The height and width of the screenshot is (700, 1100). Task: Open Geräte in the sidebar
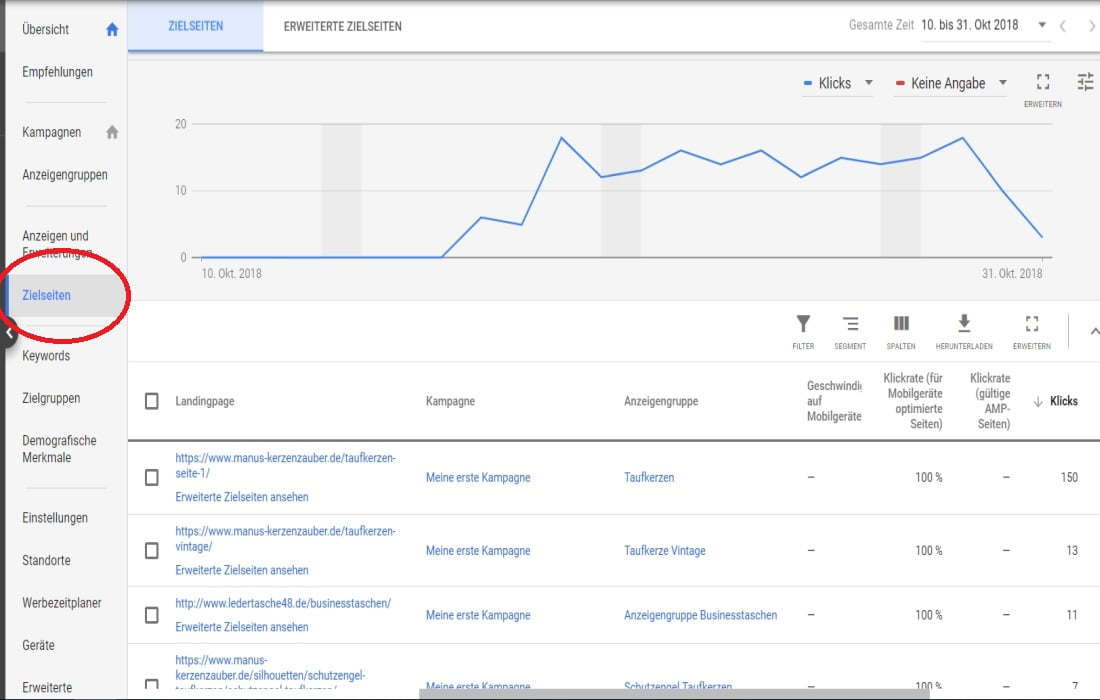click(x=39, y=645)
